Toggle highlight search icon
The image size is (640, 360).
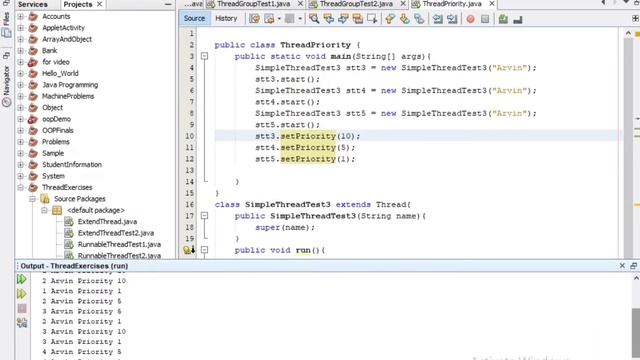point(358,19)
